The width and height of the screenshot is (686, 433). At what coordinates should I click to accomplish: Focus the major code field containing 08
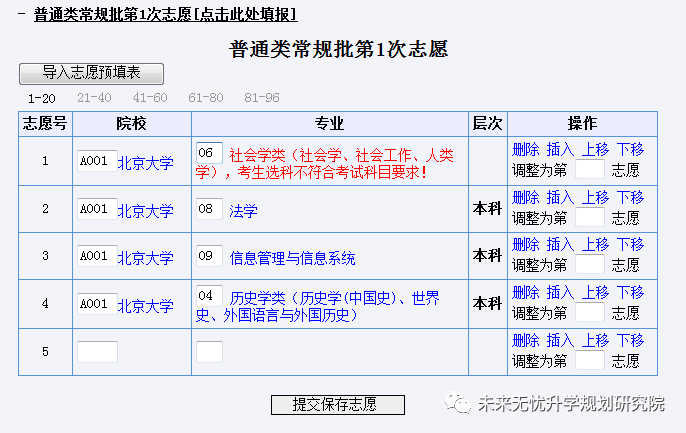click(209, 209)
